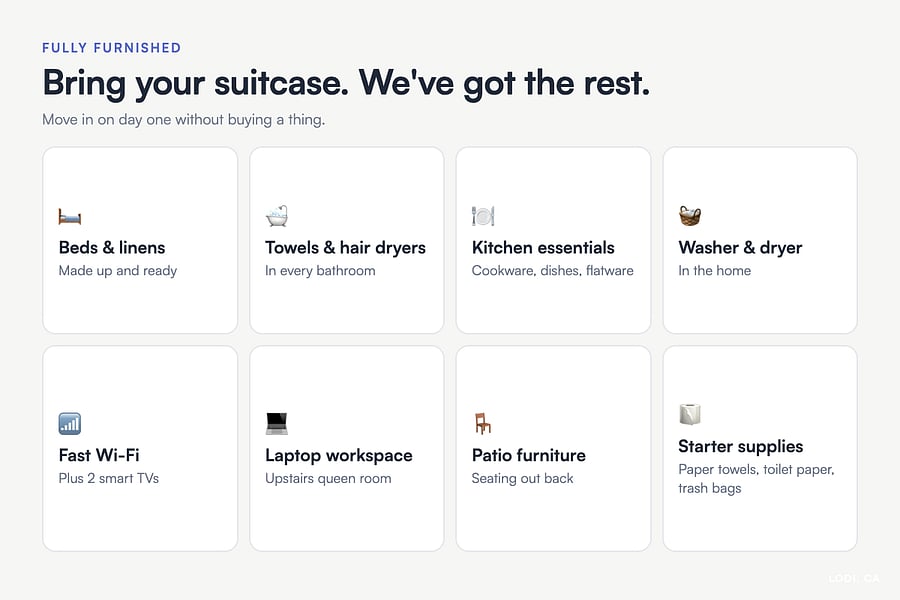Click the laptop icon above Laptop workspace
This screenshot has width=900, height=600.
pos(277,424)
